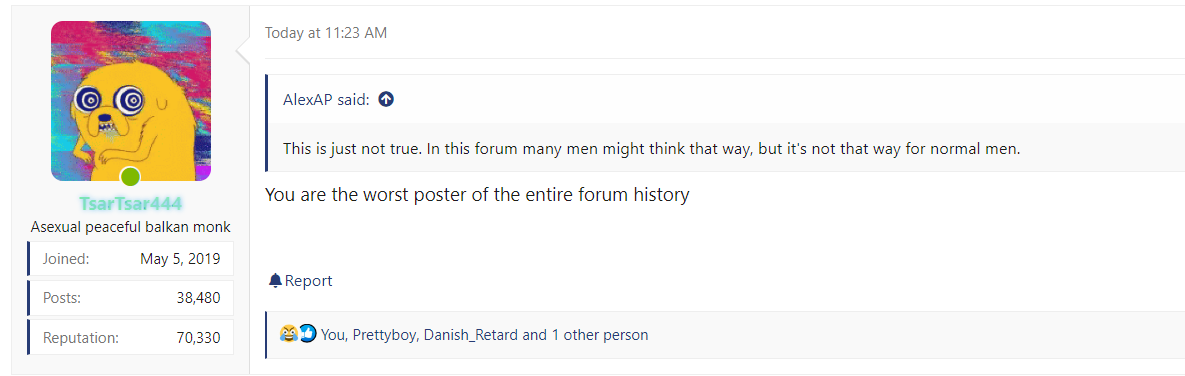Click the 'AlexAP said:' quote header
The image size is (1185, 376).
[326, 100]
